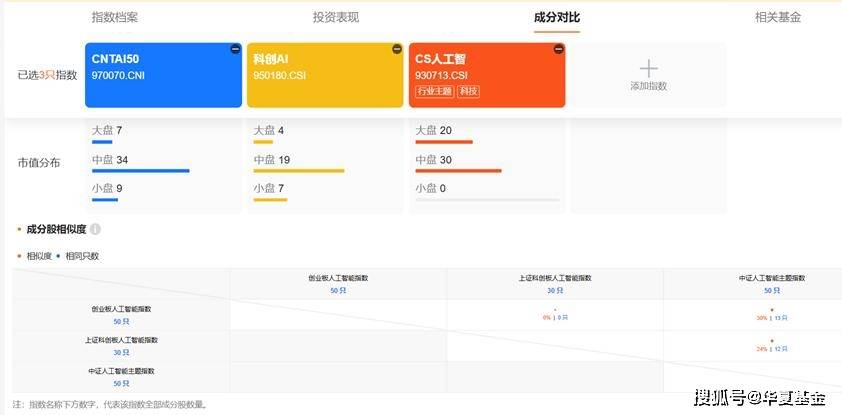Select the yellow 科创AI card title
Viewport: 842px width, 415px height.
click(x=271, y=59)
